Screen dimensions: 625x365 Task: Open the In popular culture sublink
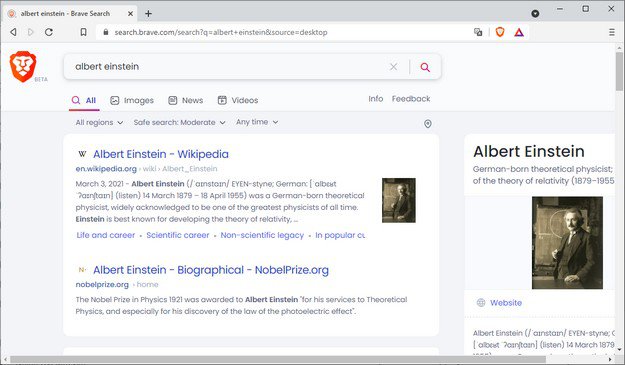point(340,235)
